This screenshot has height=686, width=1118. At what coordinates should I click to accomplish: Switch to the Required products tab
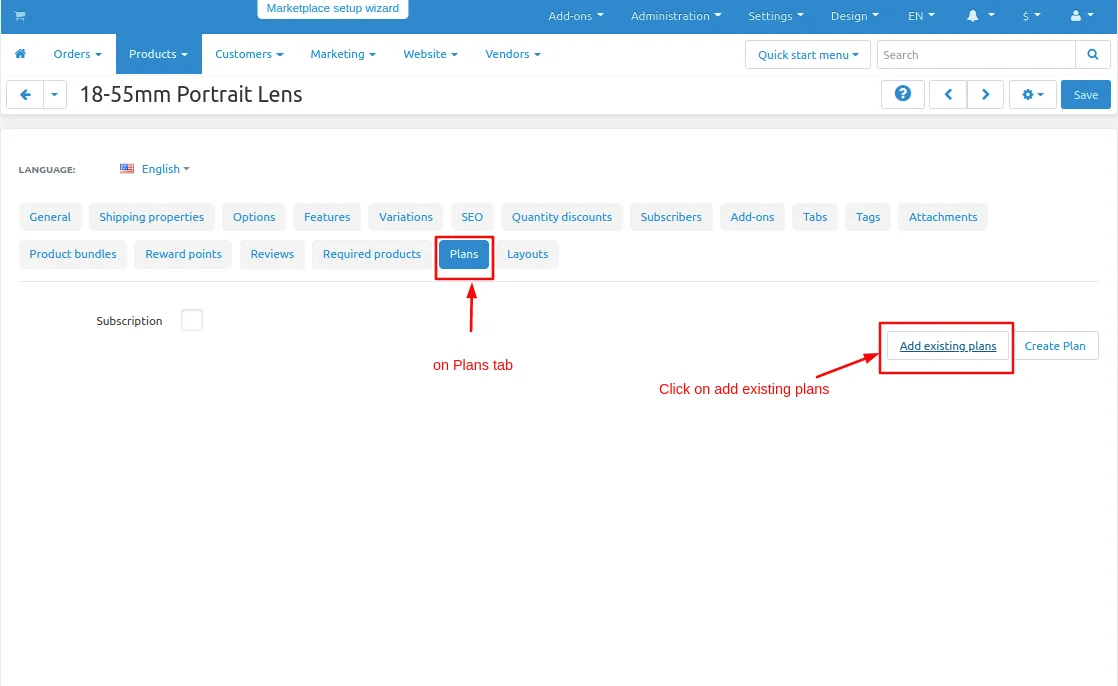[371, 254]
